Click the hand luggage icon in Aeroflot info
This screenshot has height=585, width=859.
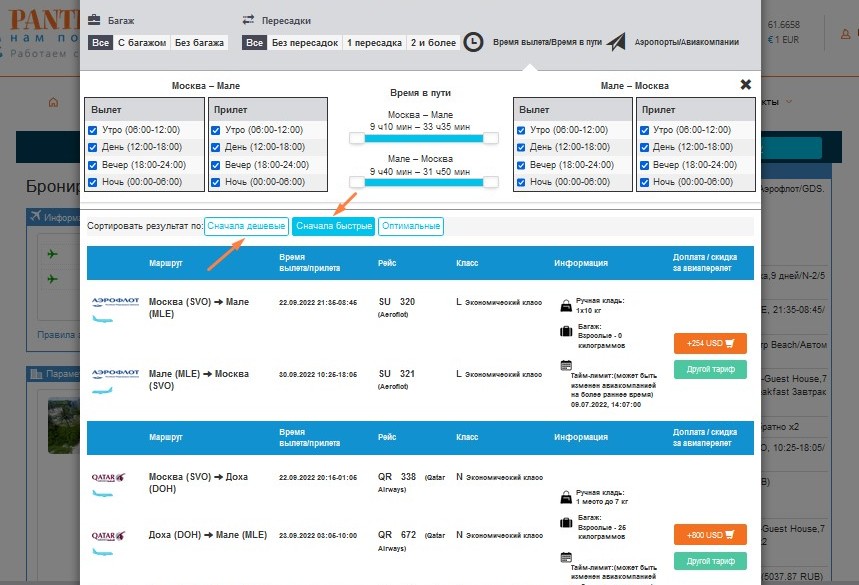pos(566,306)
